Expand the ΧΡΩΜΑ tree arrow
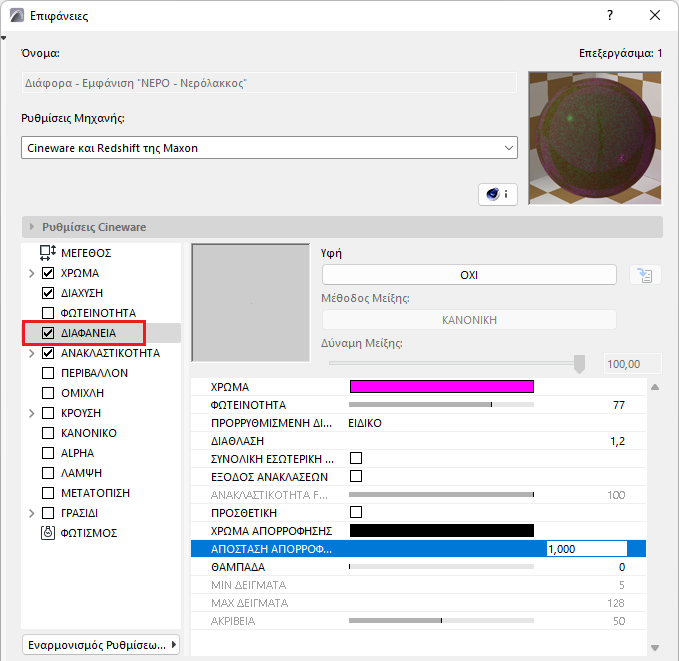 32,273
